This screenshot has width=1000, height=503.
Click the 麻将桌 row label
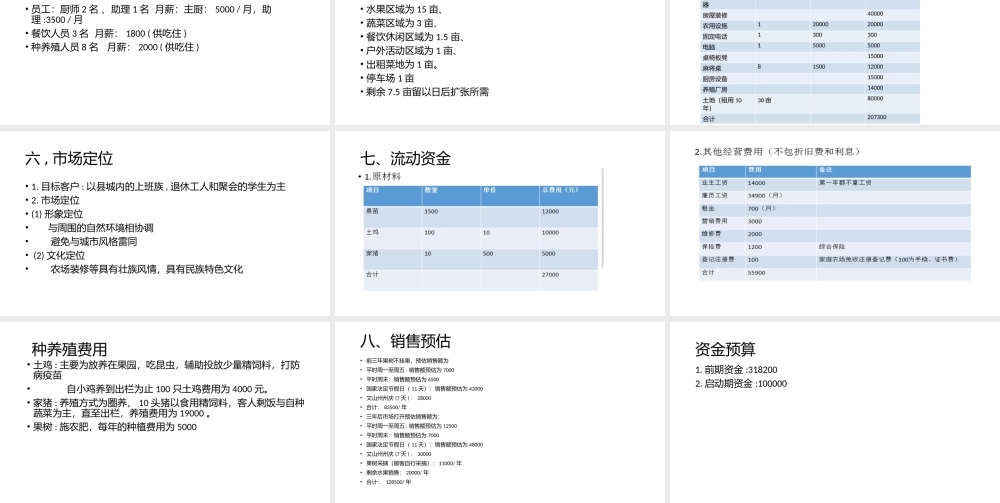[712, 68]
